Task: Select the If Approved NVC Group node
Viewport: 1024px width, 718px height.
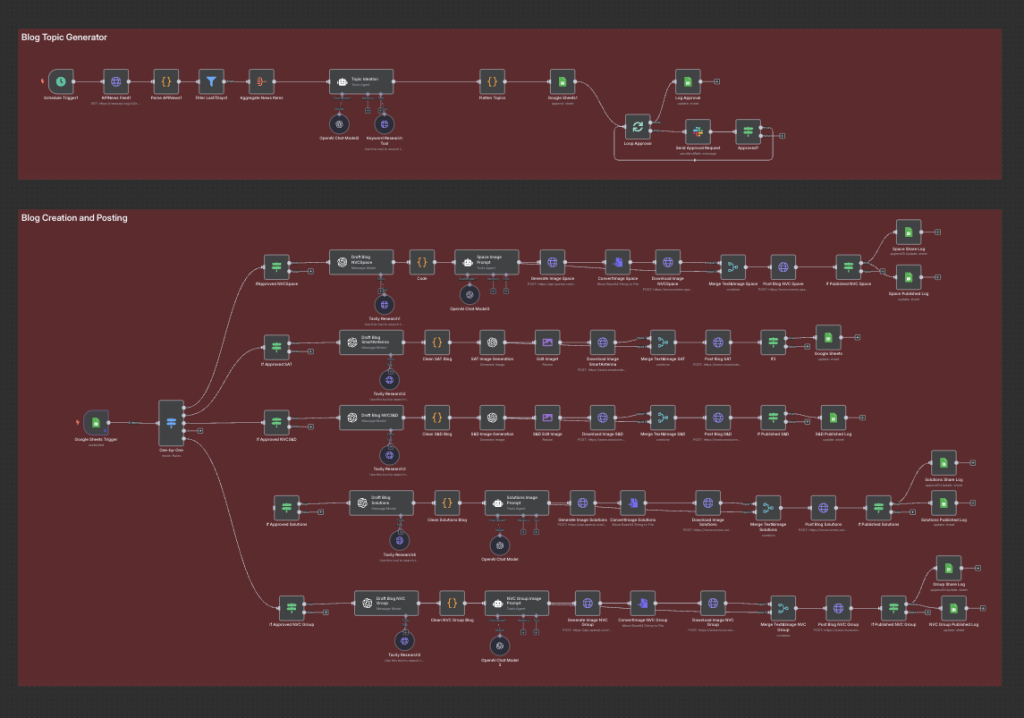Action: [291, 608]
